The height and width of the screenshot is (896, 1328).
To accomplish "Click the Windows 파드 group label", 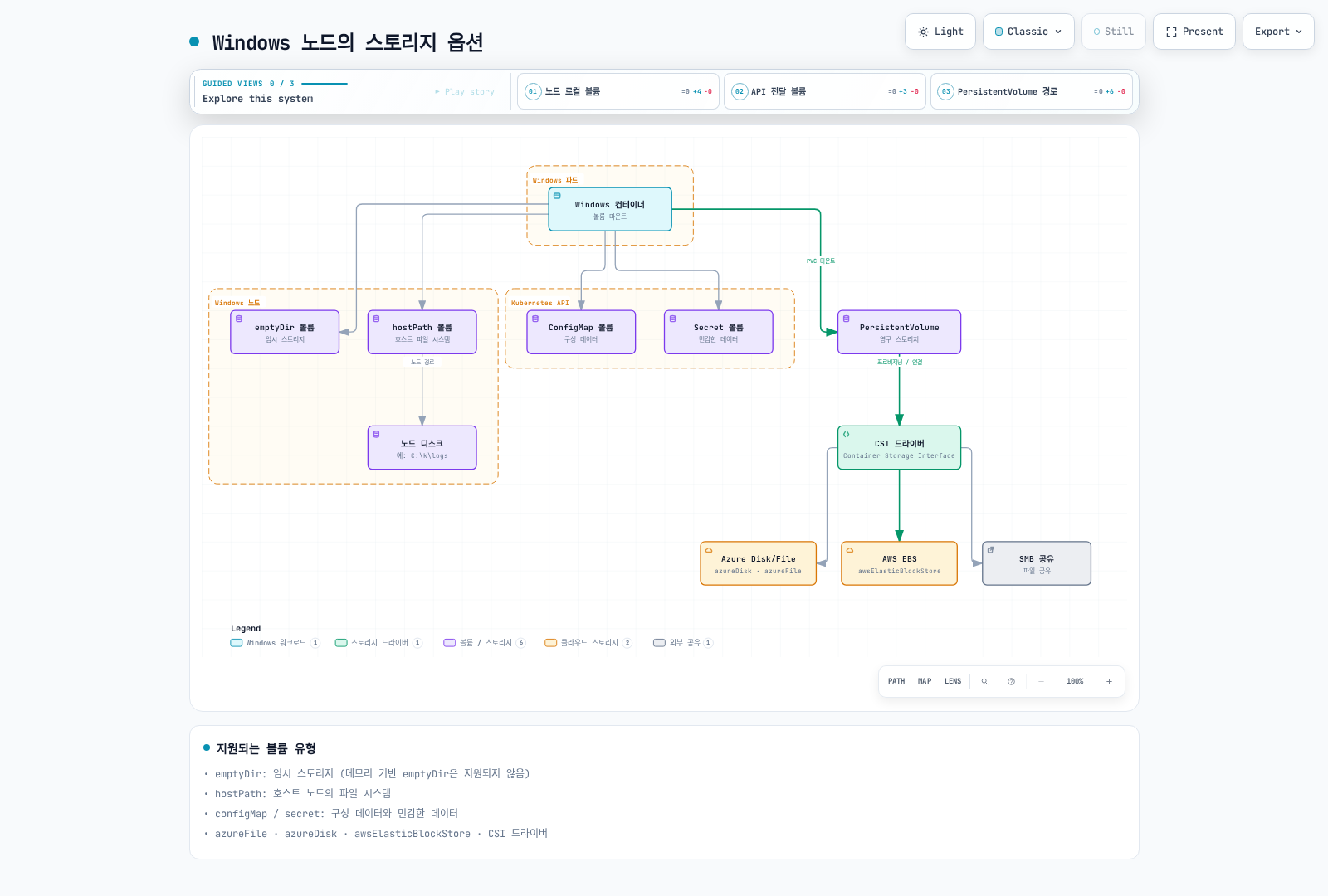I will tap(555, 180).
